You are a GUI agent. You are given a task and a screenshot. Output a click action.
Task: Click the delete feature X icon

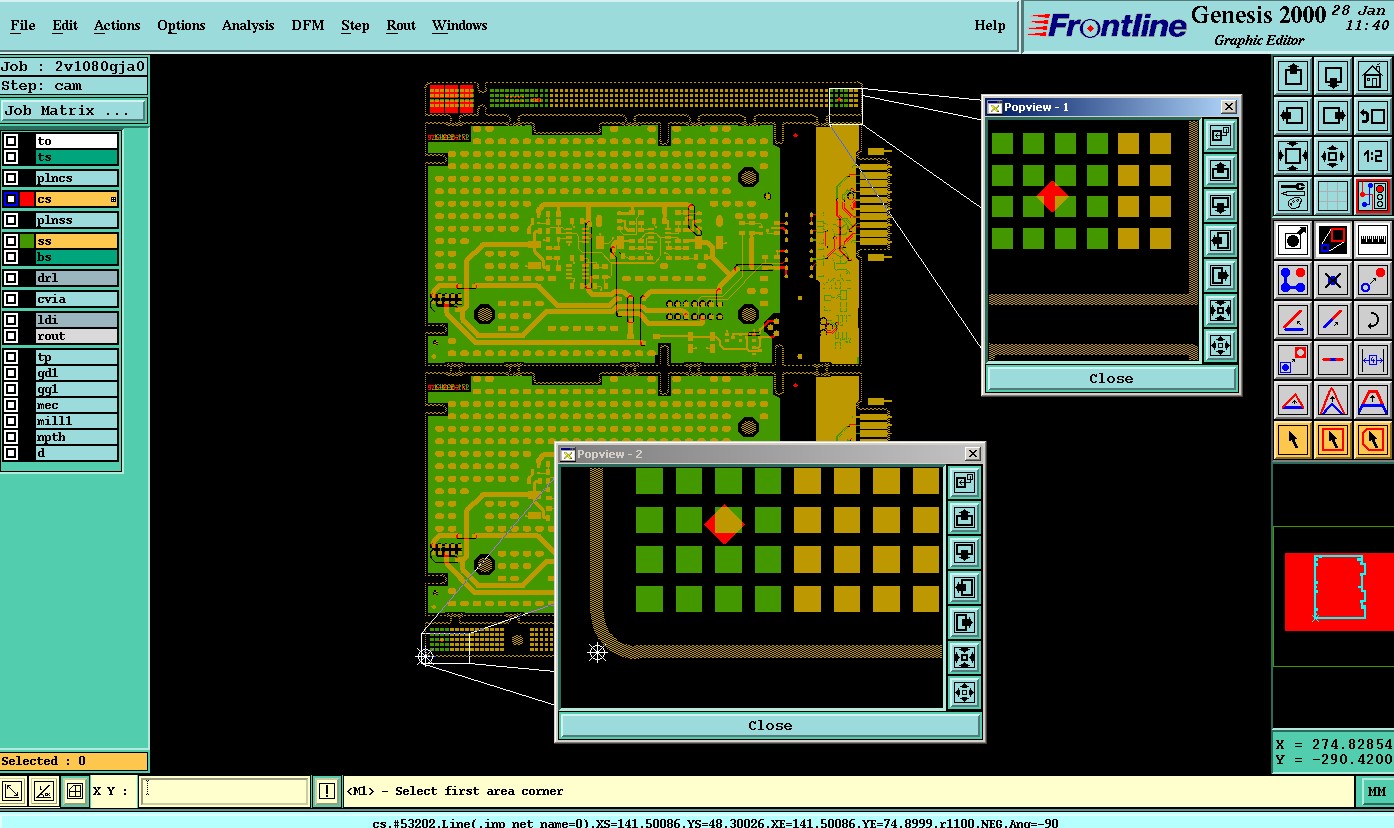1333,280
